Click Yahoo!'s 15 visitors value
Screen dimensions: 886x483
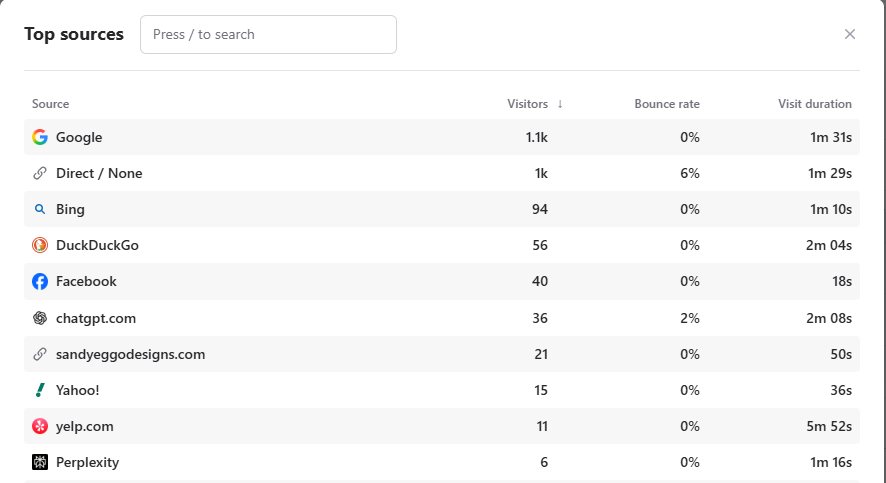coord(541,390)
